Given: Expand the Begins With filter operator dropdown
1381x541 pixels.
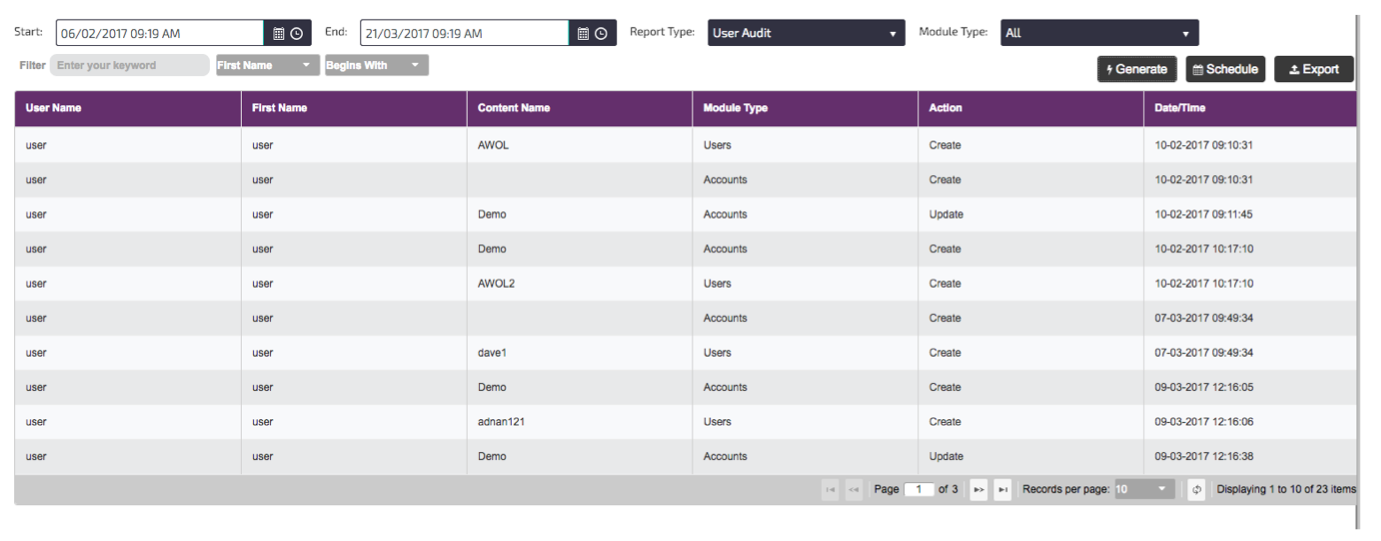Looking at the screenshot, I should (376, 65).
